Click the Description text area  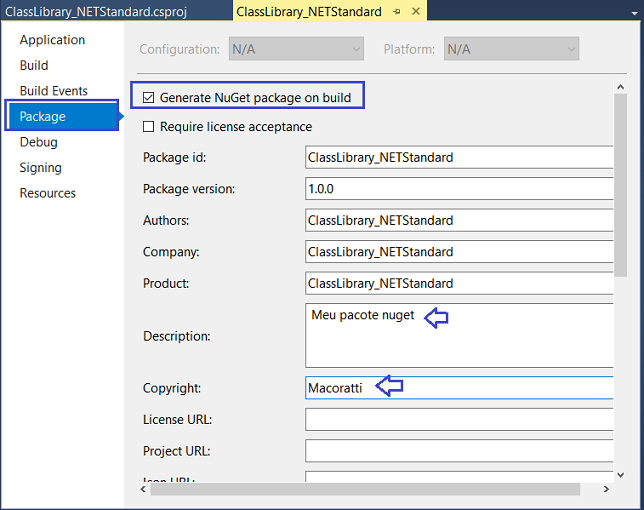point(459,335)
